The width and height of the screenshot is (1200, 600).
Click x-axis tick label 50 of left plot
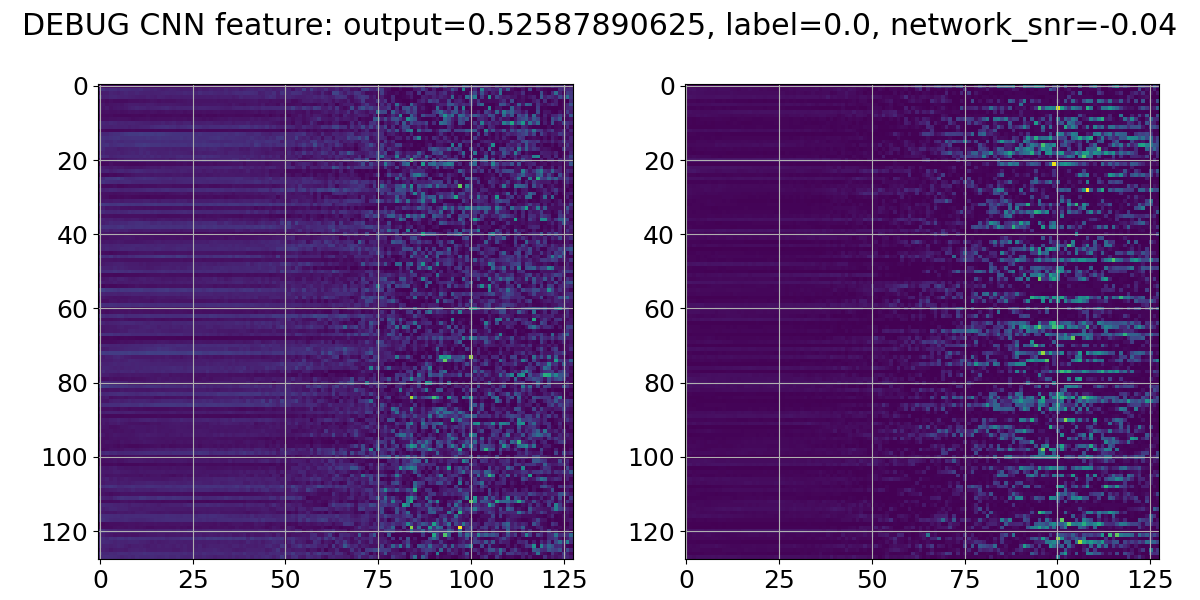point(286,579)
